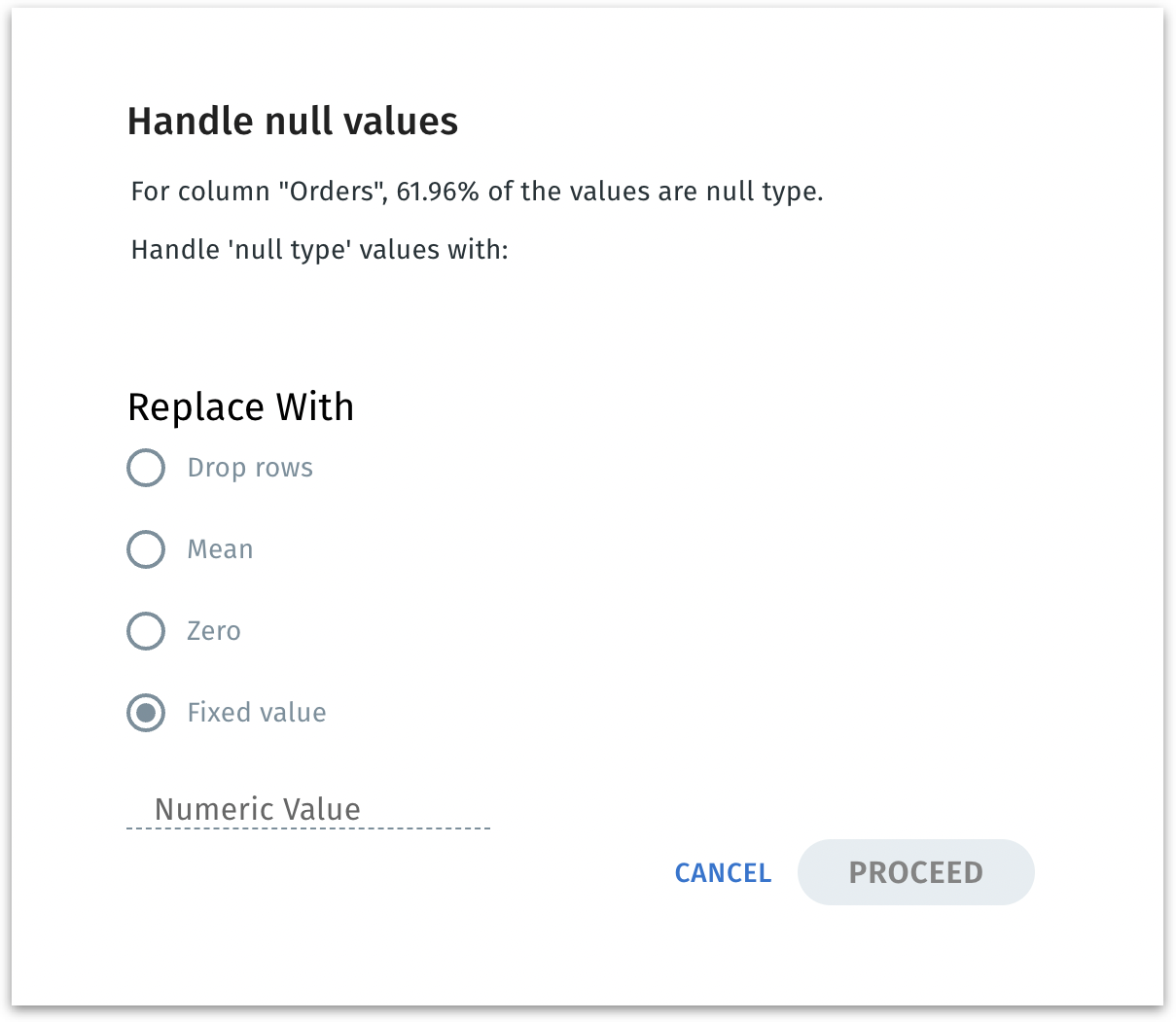Click the "Drop rows" option label

(x=250, y=468)
